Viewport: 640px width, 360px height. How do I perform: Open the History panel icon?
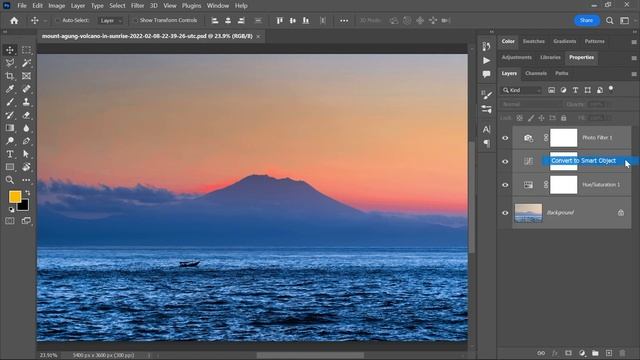click(487, 47)
